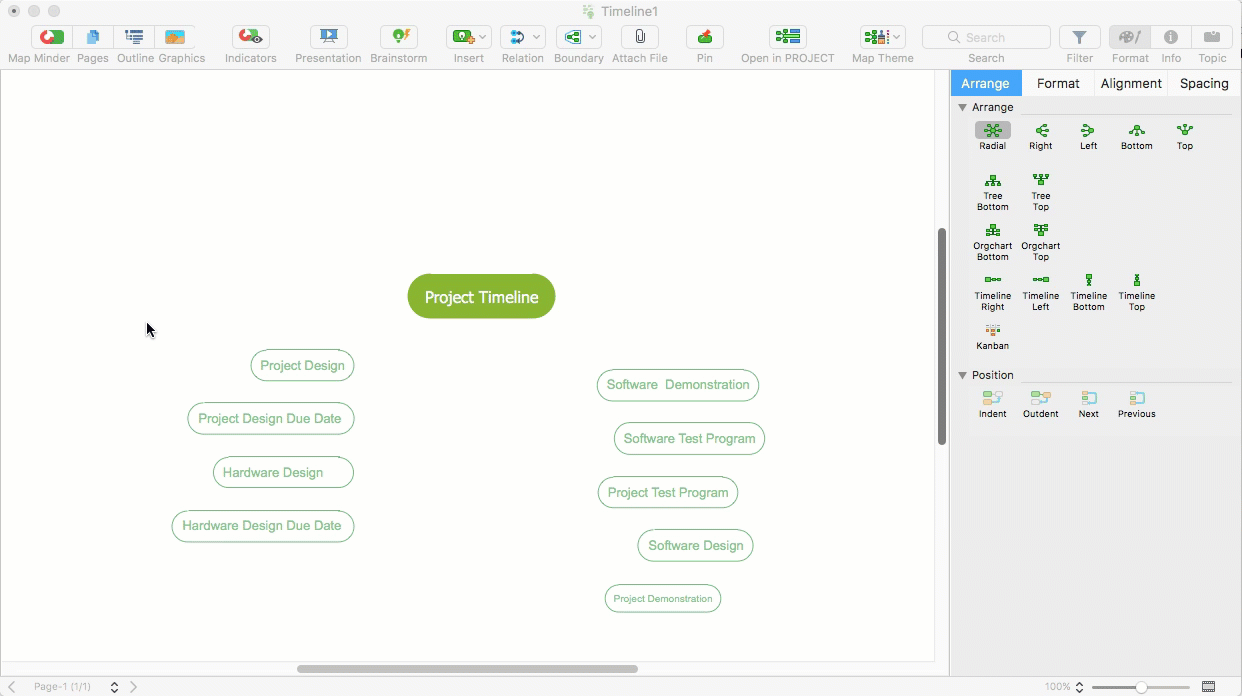Click the Map Theme icon
This screenshot has height=696, width=1242.
tap(876, 37)
